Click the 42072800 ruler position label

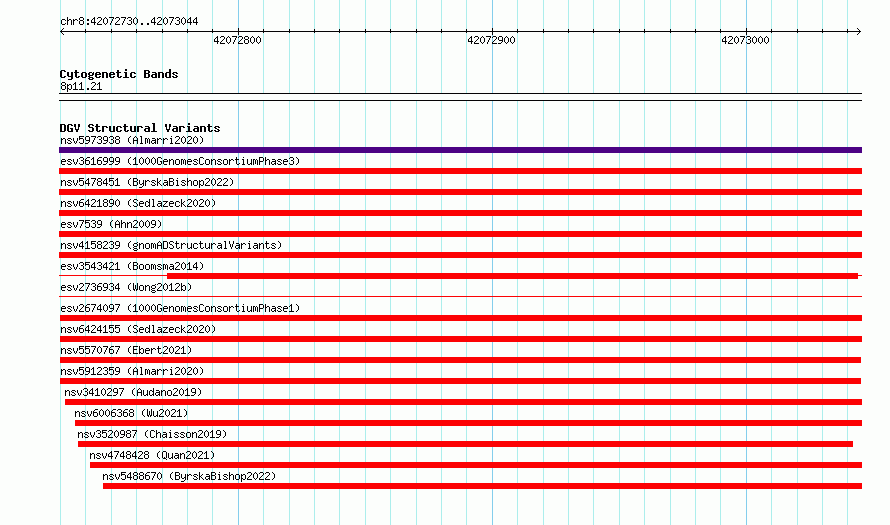tap(237, 40)
